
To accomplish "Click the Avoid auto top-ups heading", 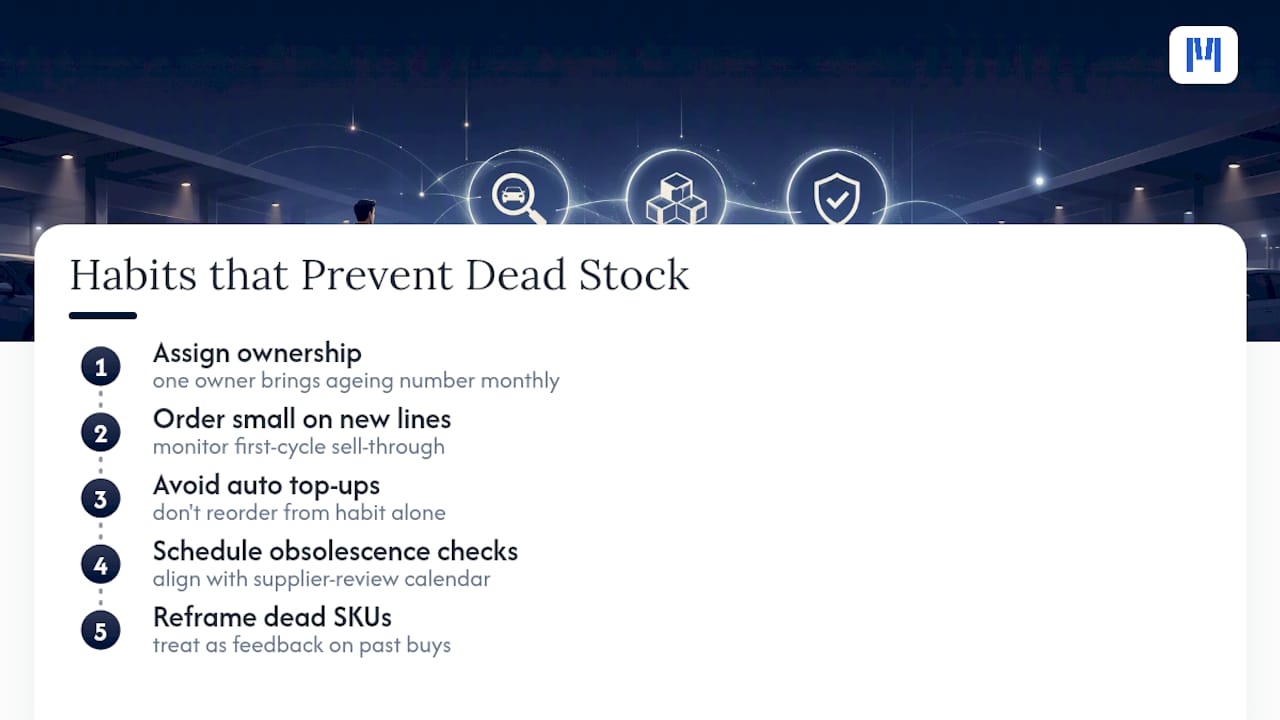I will (x=266, y=486).
